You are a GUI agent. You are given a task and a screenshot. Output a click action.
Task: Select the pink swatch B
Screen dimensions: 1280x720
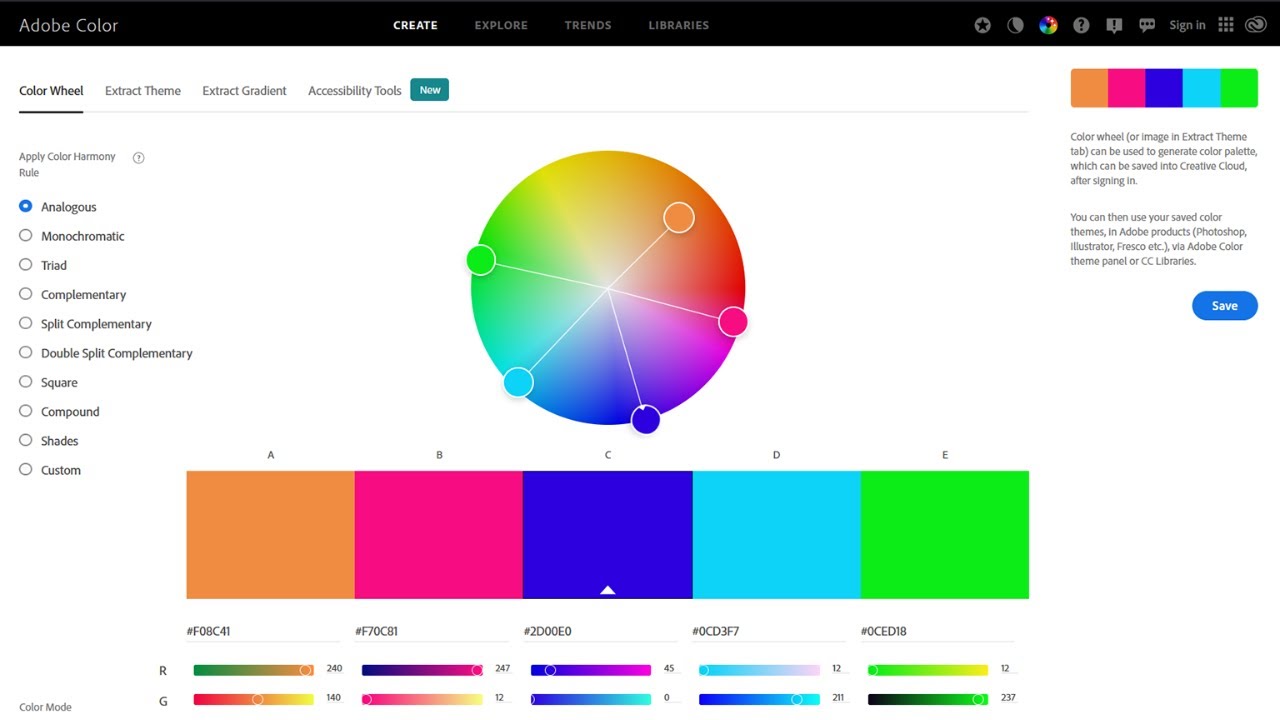[x=439, y=535]
